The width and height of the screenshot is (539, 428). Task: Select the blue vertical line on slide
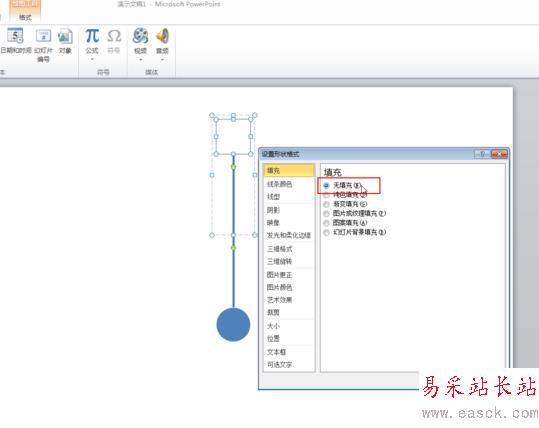(x=233, y=275)
